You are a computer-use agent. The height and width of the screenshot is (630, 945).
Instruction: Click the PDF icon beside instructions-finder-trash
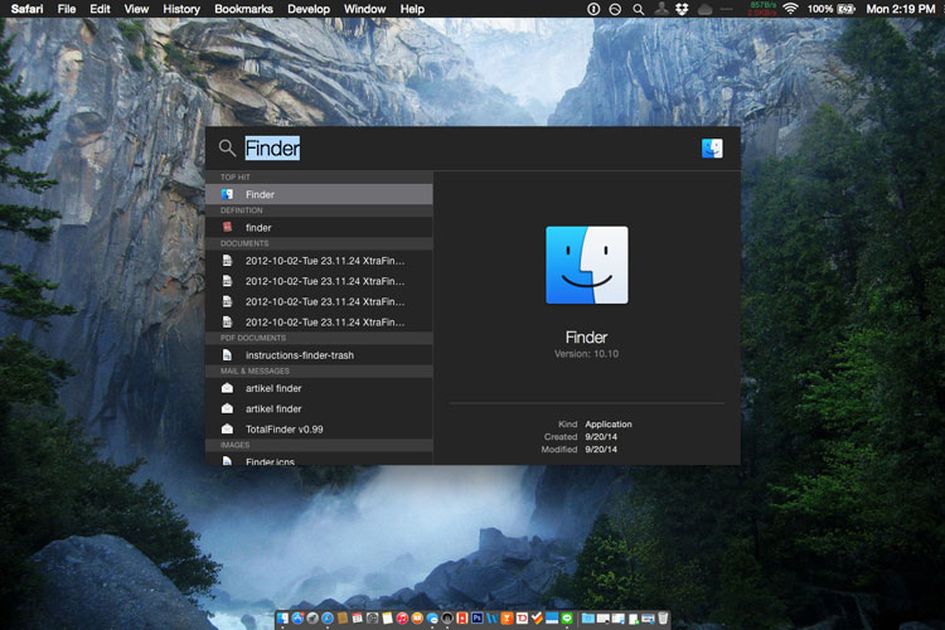[x=227, y=355]
